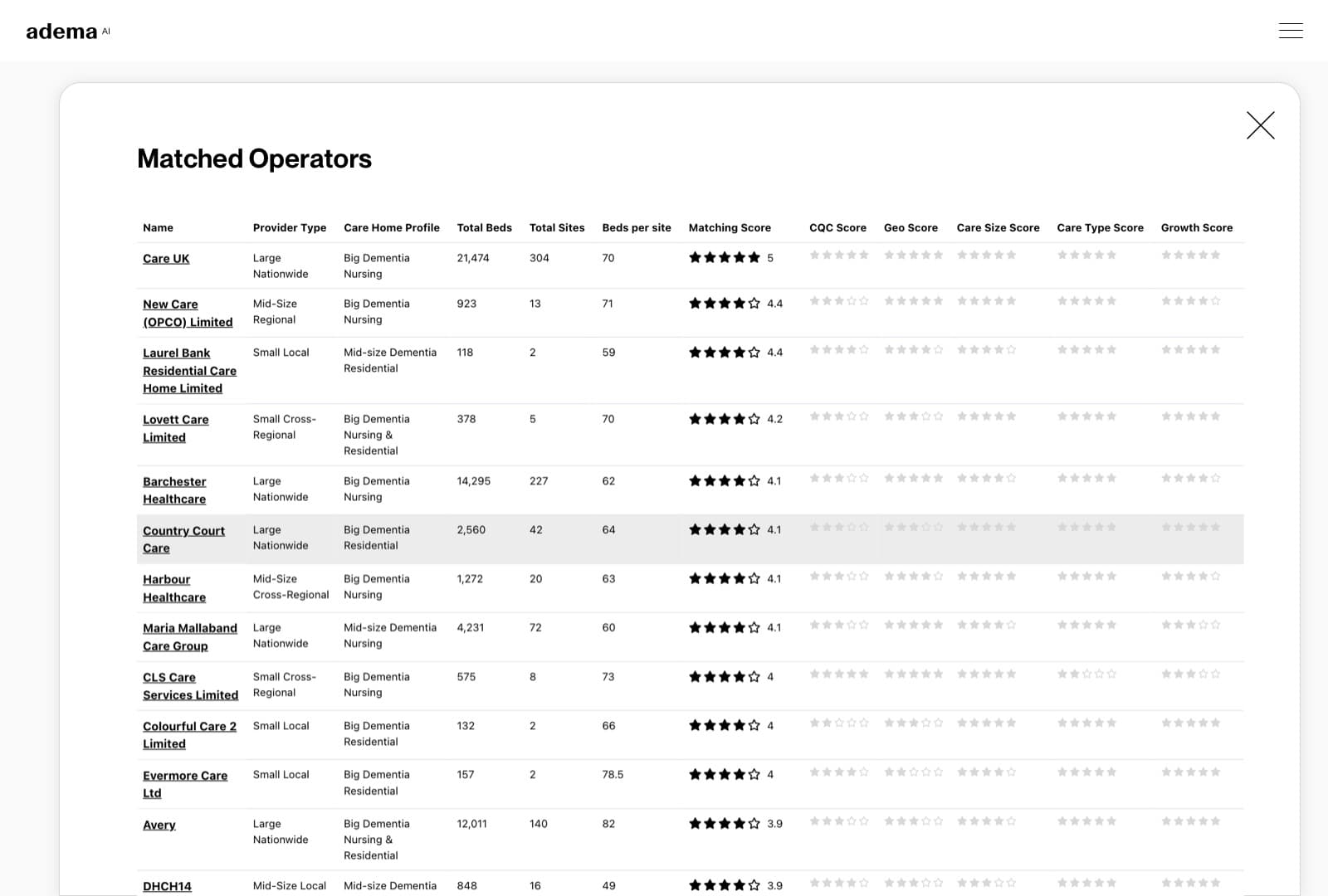Click the 304 total sites value
The image size is (1328, 896).
coord(539,258)
